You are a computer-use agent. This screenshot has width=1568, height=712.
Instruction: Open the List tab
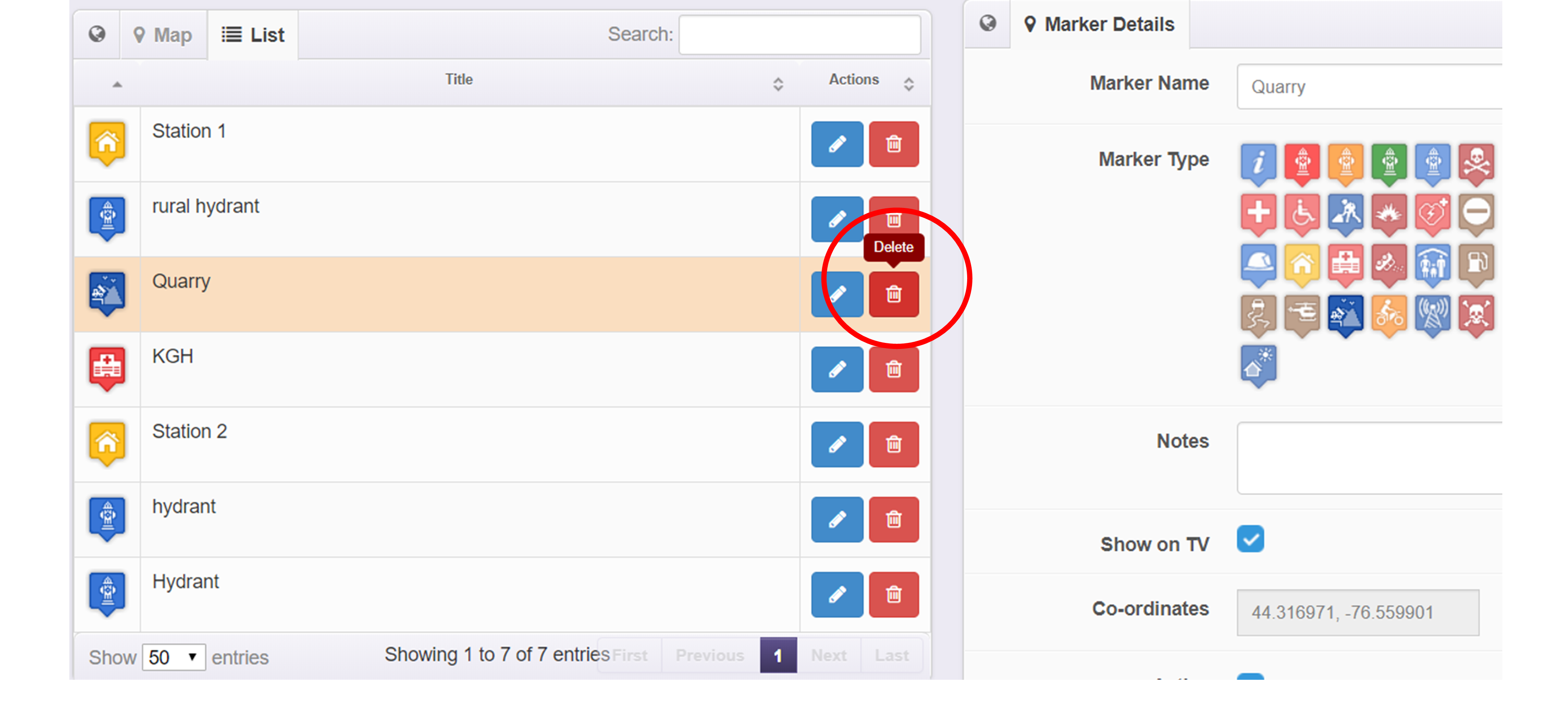coord(253,35)
